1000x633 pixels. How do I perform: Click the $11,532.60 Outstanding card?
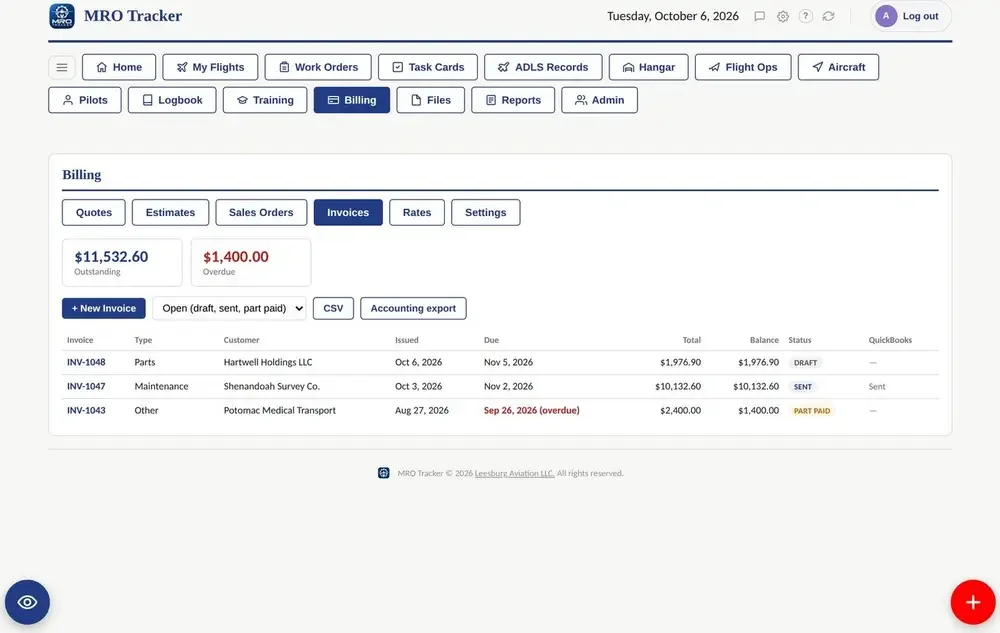click(122, 263)
